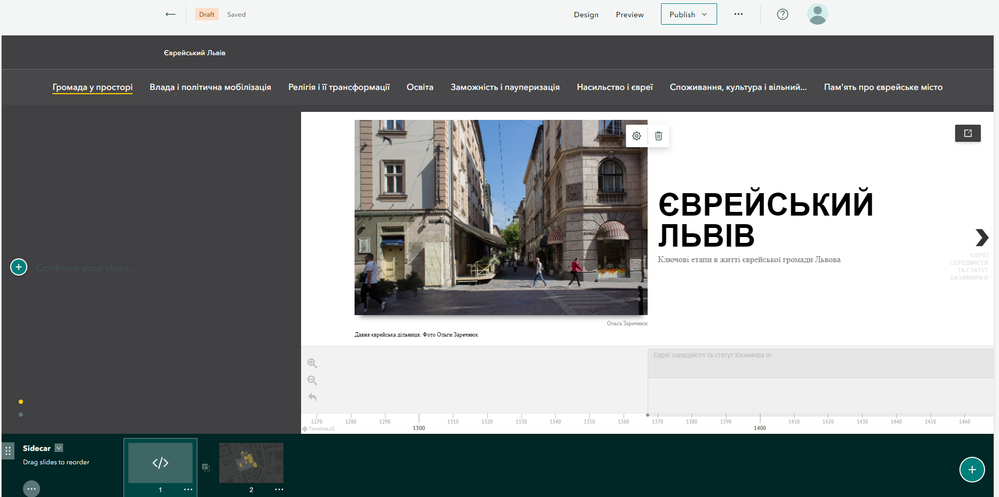Select Насильство і євреї navigation tab
The image size is (999, 497).
tap(614, 87)
